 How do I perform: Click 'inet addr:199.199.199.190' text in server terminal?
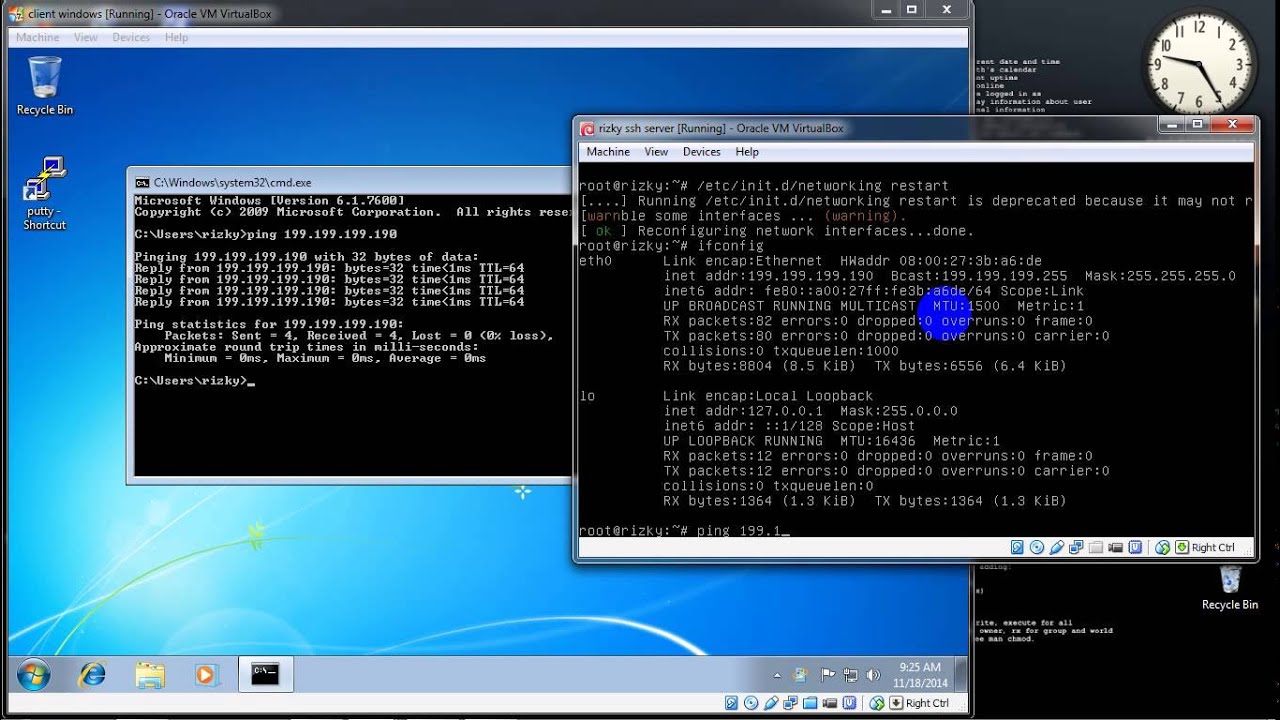(x=768, y=276)
